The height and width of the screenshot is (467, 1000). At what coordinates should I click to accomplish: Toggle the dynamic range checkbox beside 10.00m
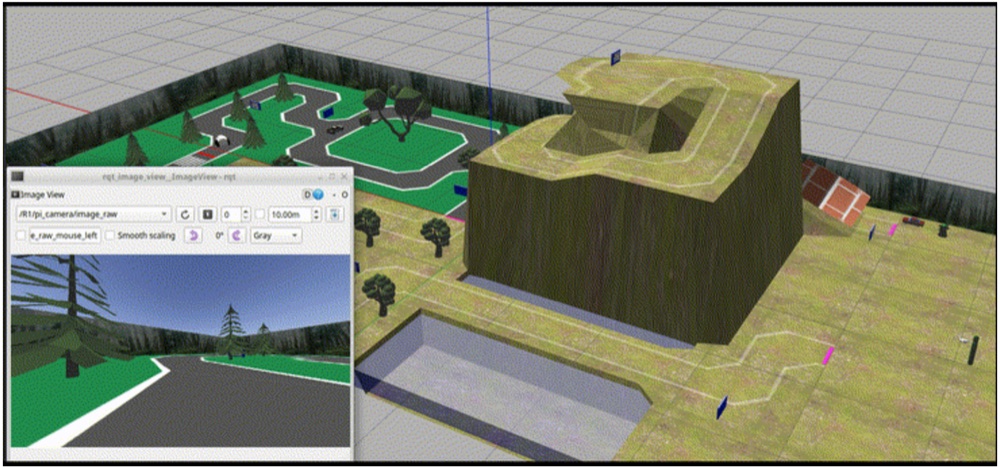tap(261, 214)
